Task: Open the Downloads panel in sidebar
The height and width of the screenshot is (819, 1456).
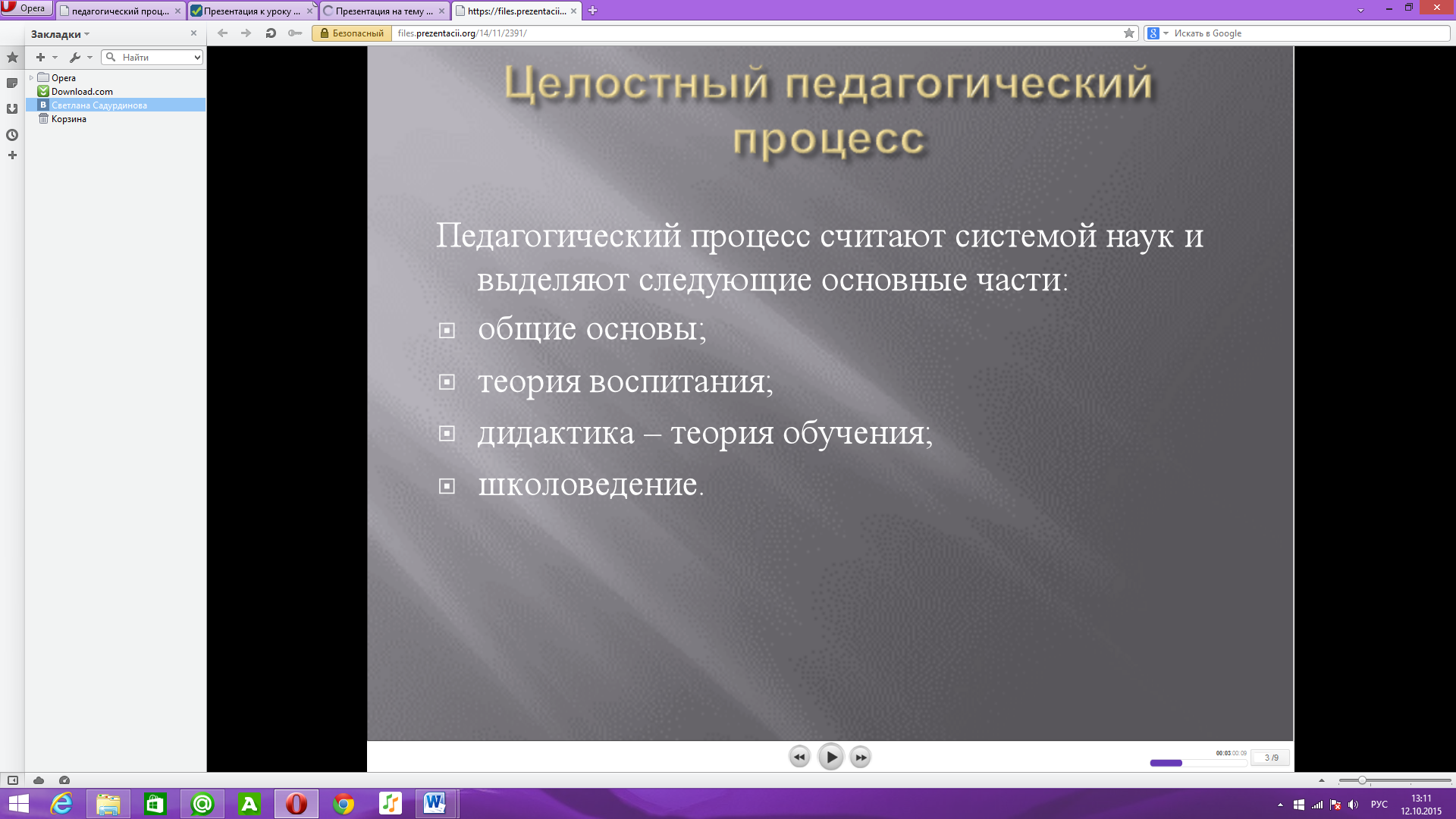Action: [12, 109]
